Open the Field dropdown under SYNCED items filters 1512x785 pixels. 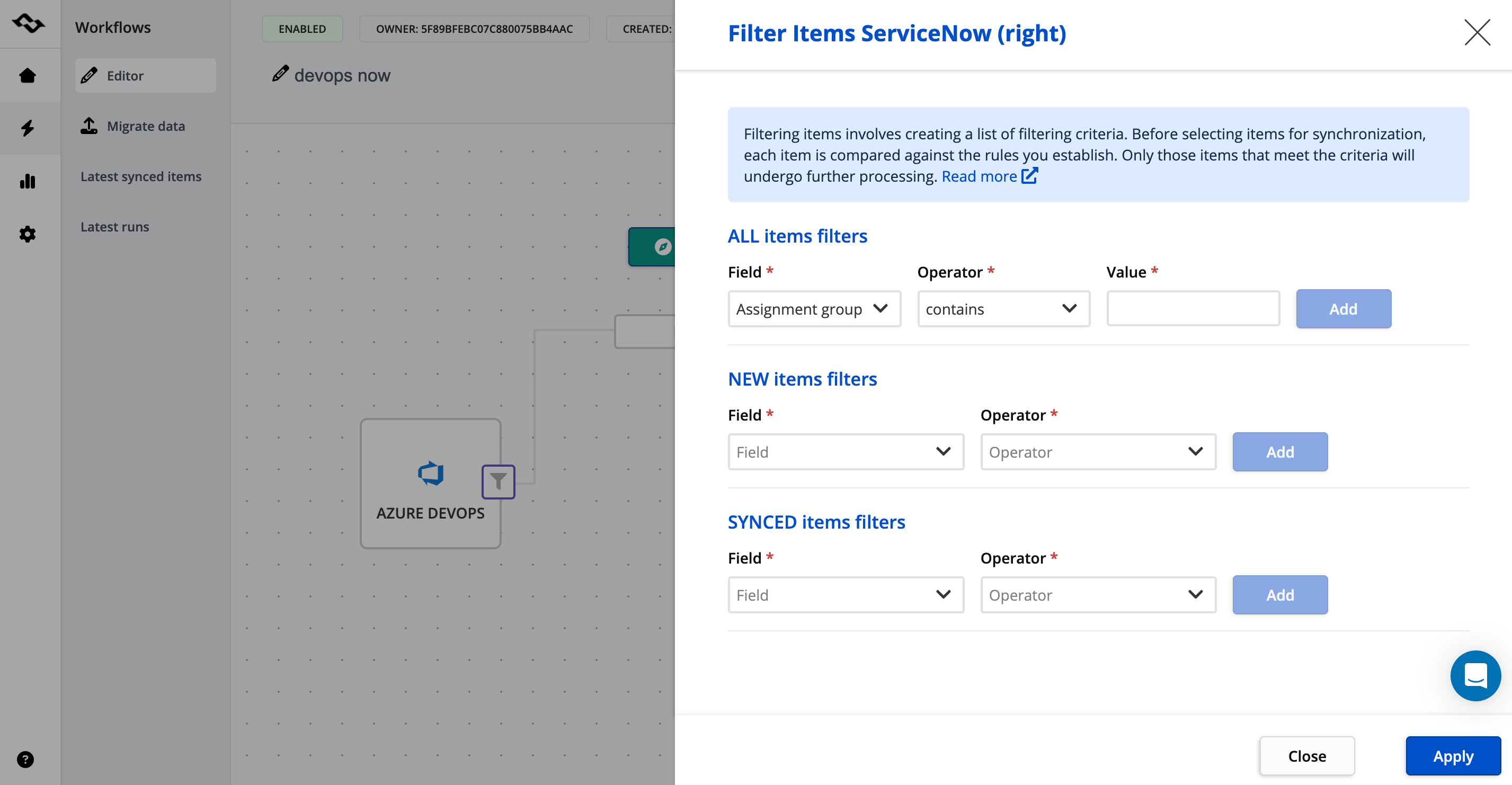click(x=846, y=595)
